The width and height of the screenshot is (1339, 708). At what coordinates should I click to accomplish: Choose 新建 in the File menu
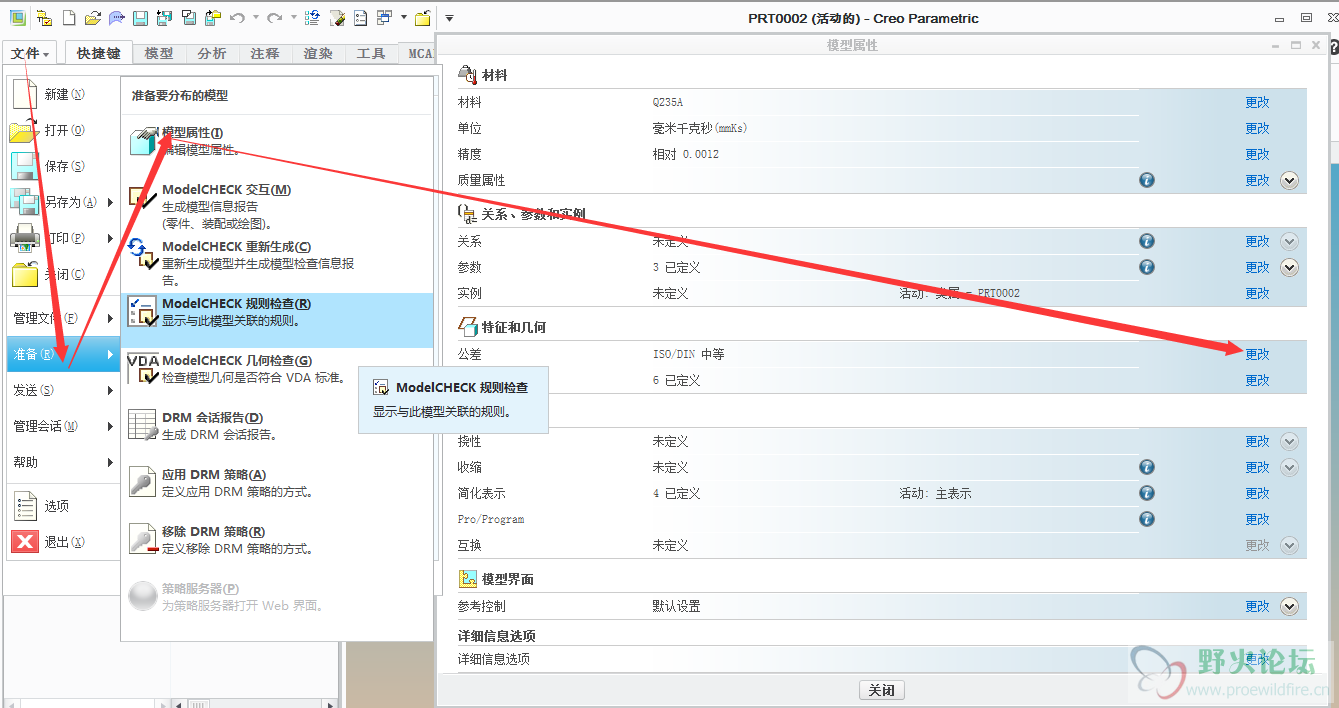(63, 94)
